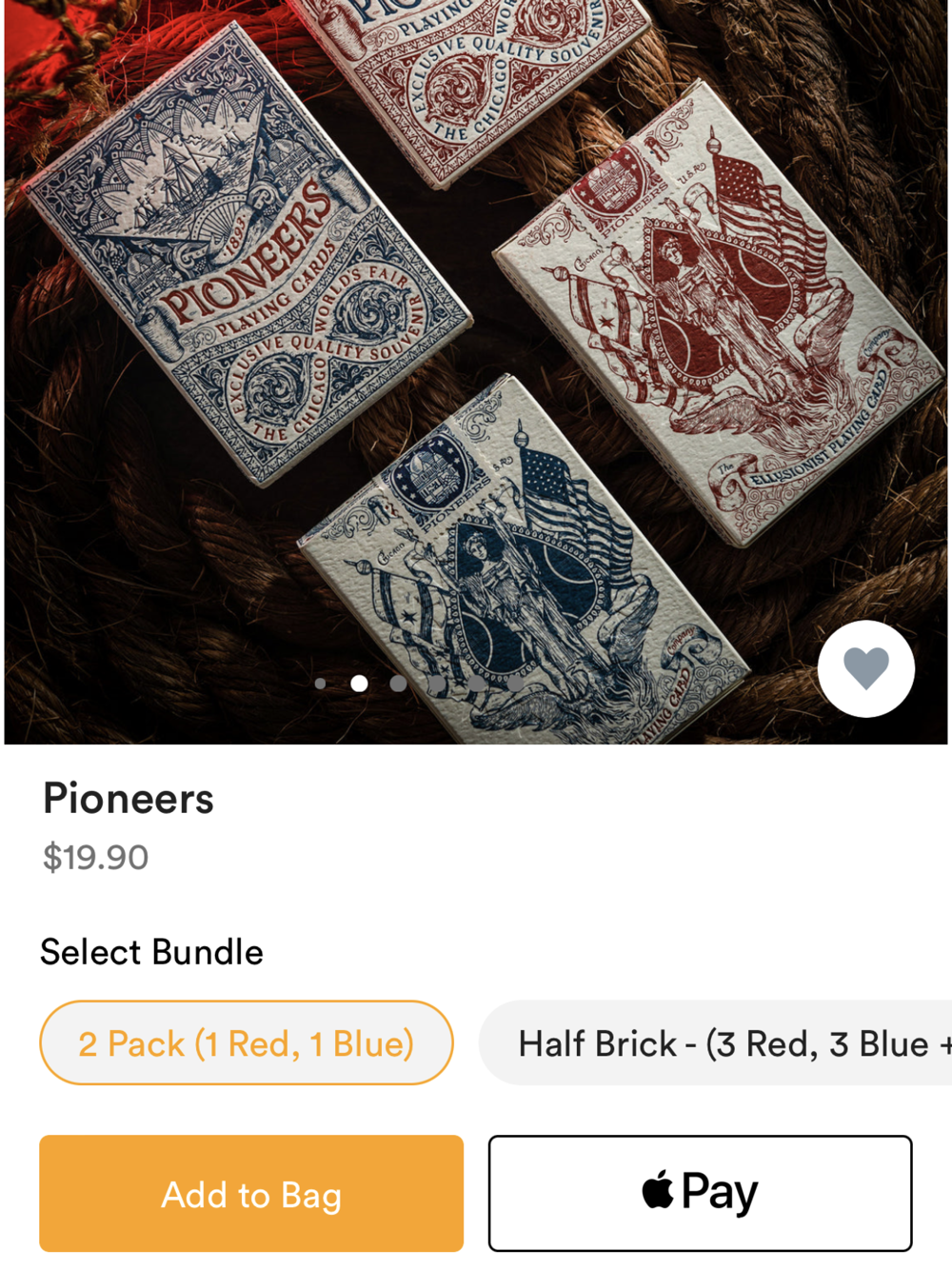The image size is (952, 1270).
Task: Select the highlighted second carousel dot
Action: [359, 684]
